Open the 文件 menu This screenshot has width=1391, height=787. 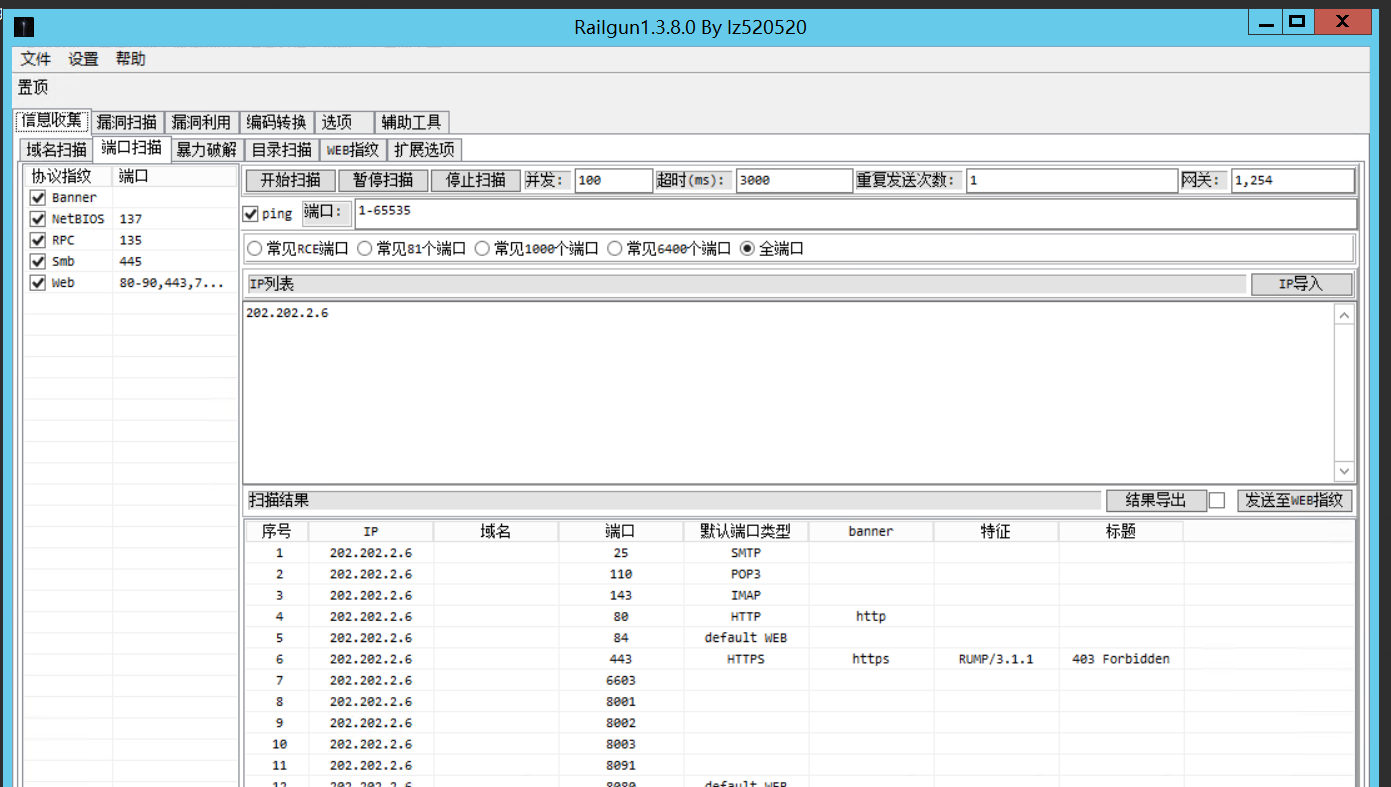click(x=36, y=59)
